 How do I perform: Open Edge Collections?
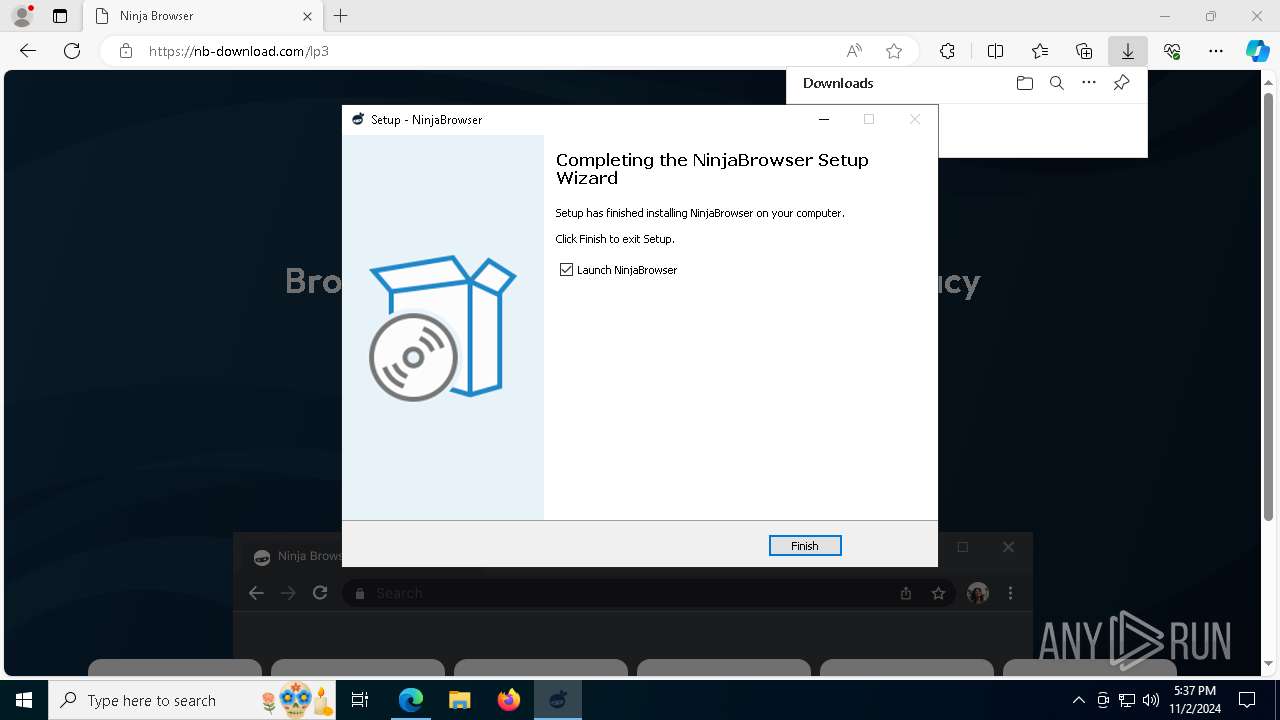(1084, 51)
